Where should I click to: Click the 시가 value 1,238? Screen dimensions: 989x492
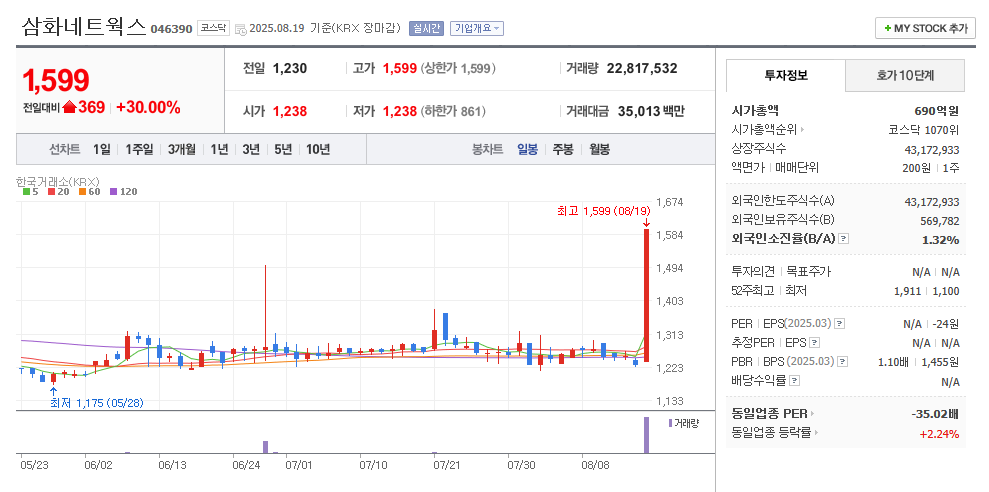(x=290, y=111)
